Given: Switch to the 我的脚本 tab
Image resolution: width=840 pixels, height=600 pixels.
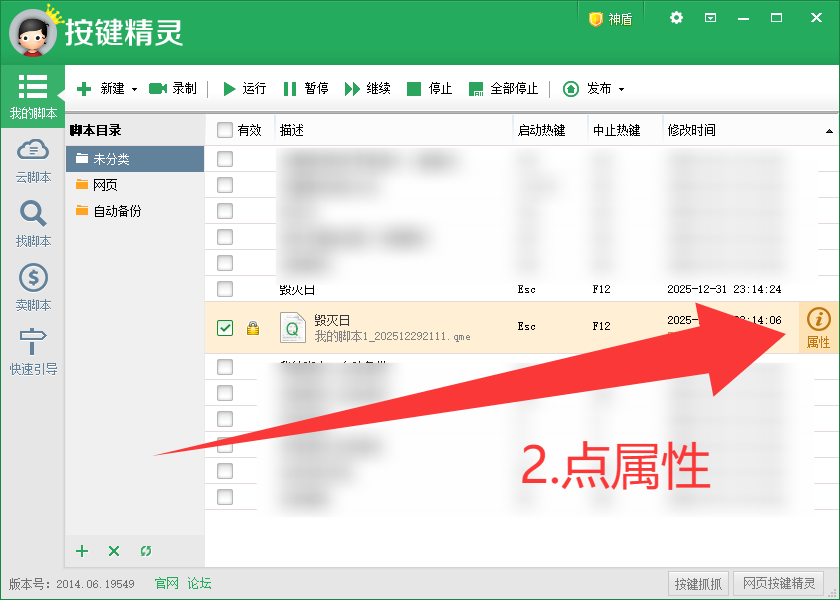Looking at the screenshot, I should (x=32, y=94).
